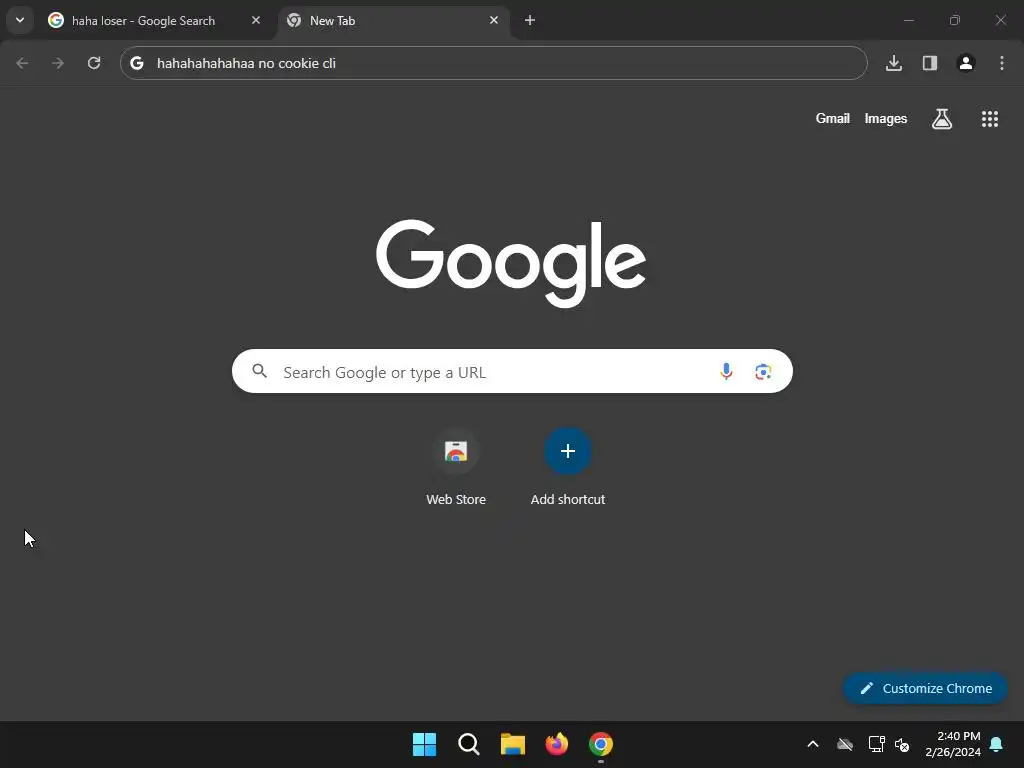Go back with the back arrow
Viewport: 1024px width, 768px height.
coord(22,63)
